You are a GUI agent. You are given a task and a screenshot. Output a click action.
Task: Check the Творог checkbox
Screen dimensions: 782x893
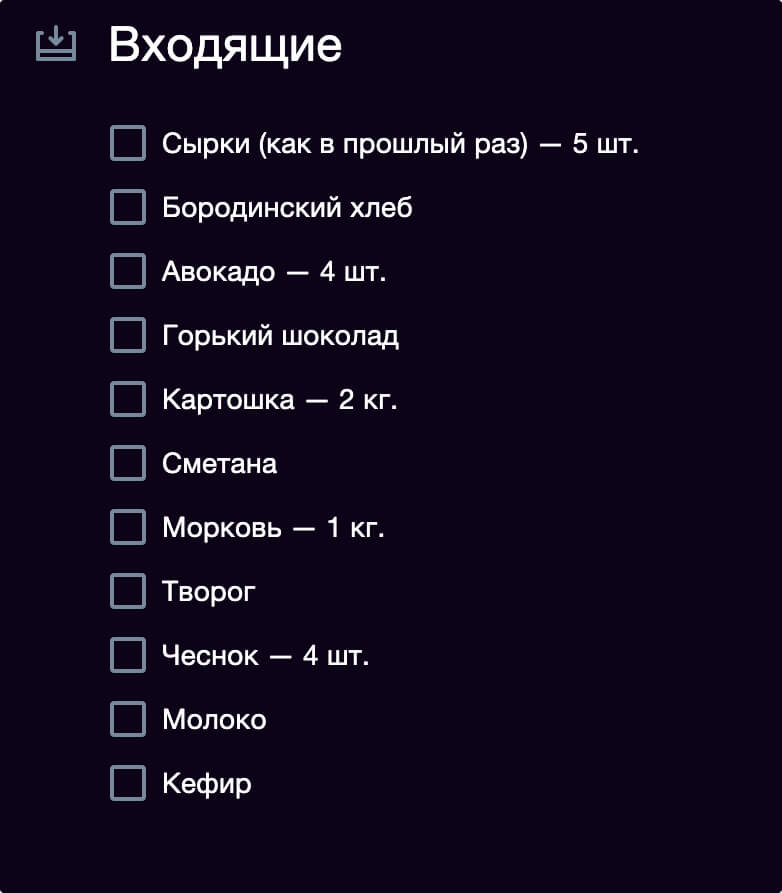click(x=128, y=591)
